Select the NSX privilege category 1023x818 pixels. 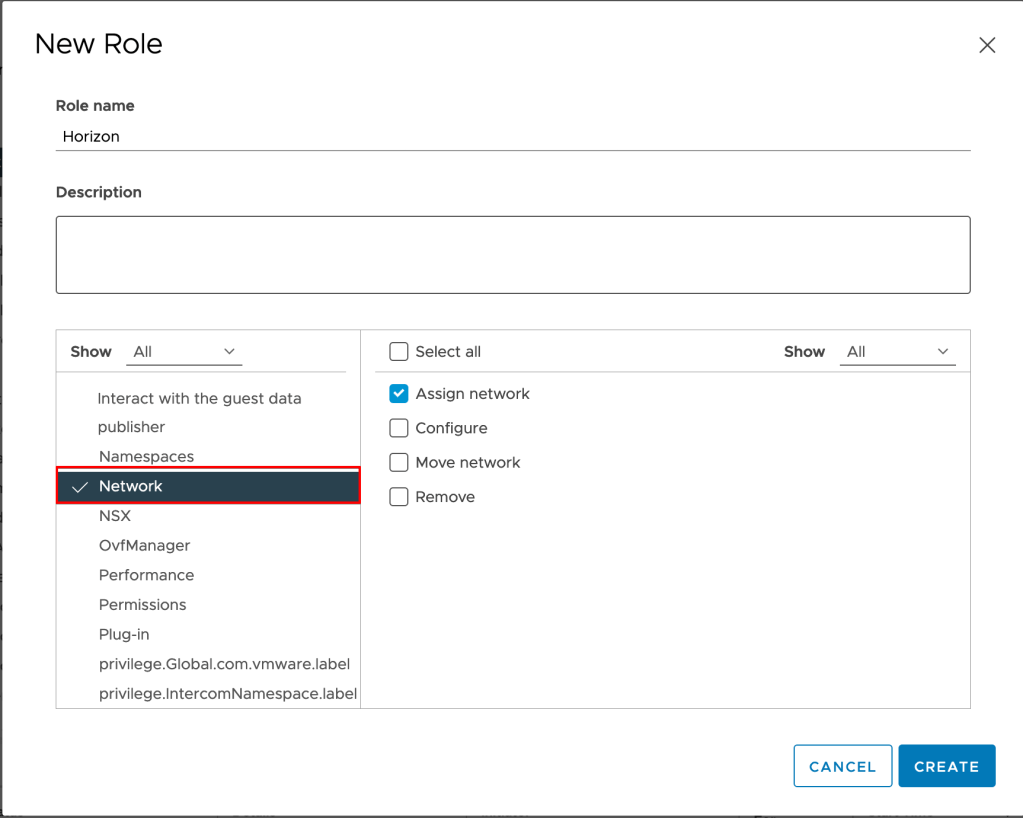115,516
